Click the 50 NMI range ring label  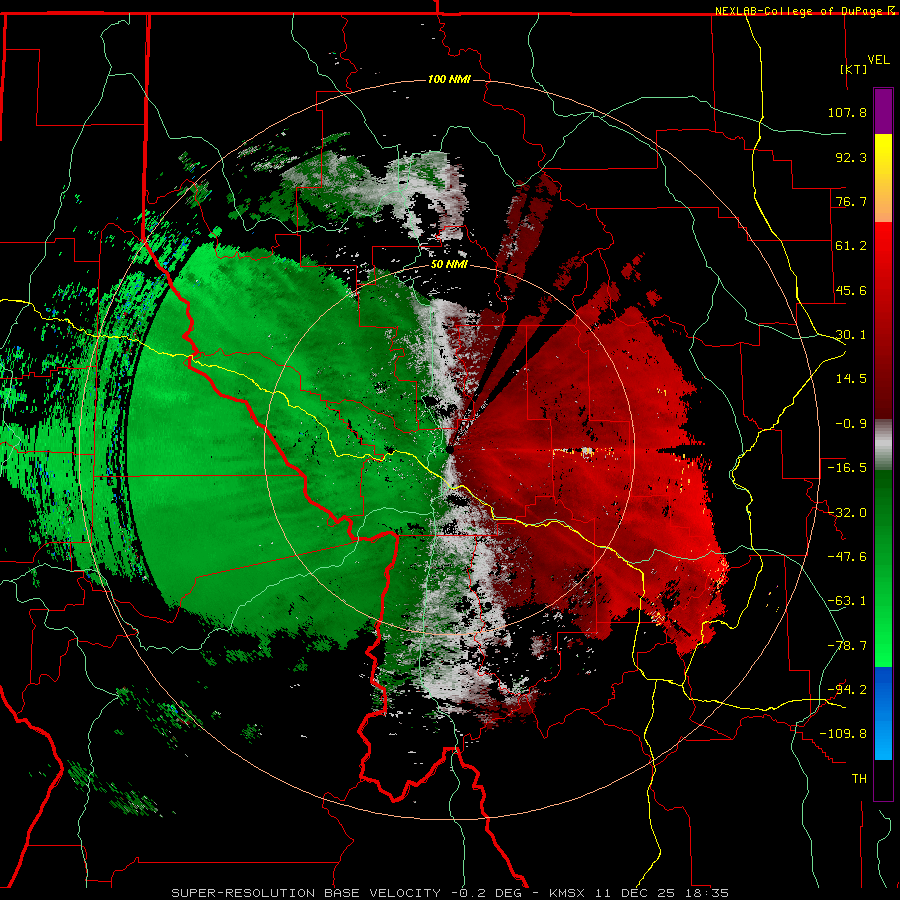click(x=449, y=265)
